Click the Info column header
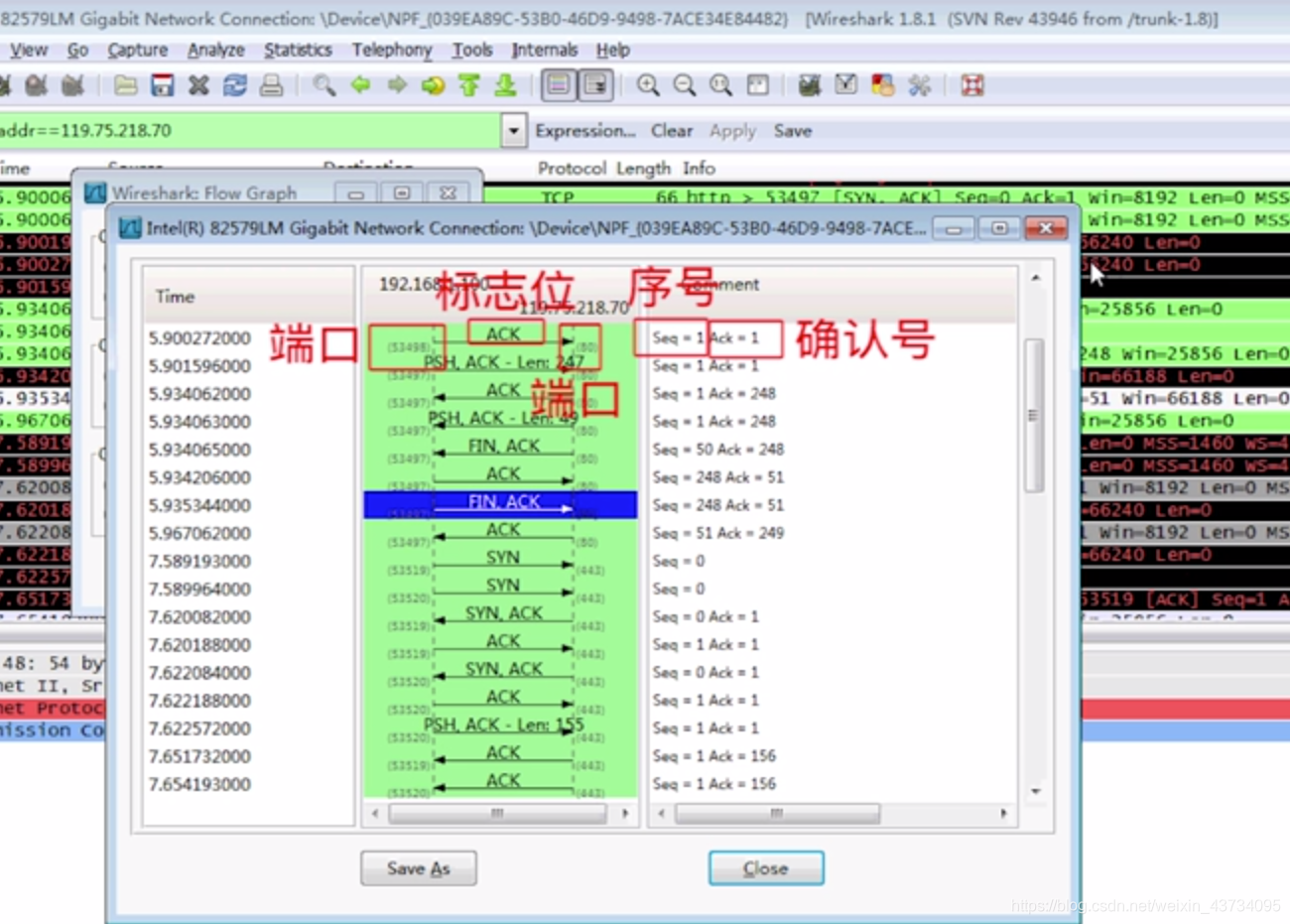Viewport: 1290px width, 924px height. [699, 169]
